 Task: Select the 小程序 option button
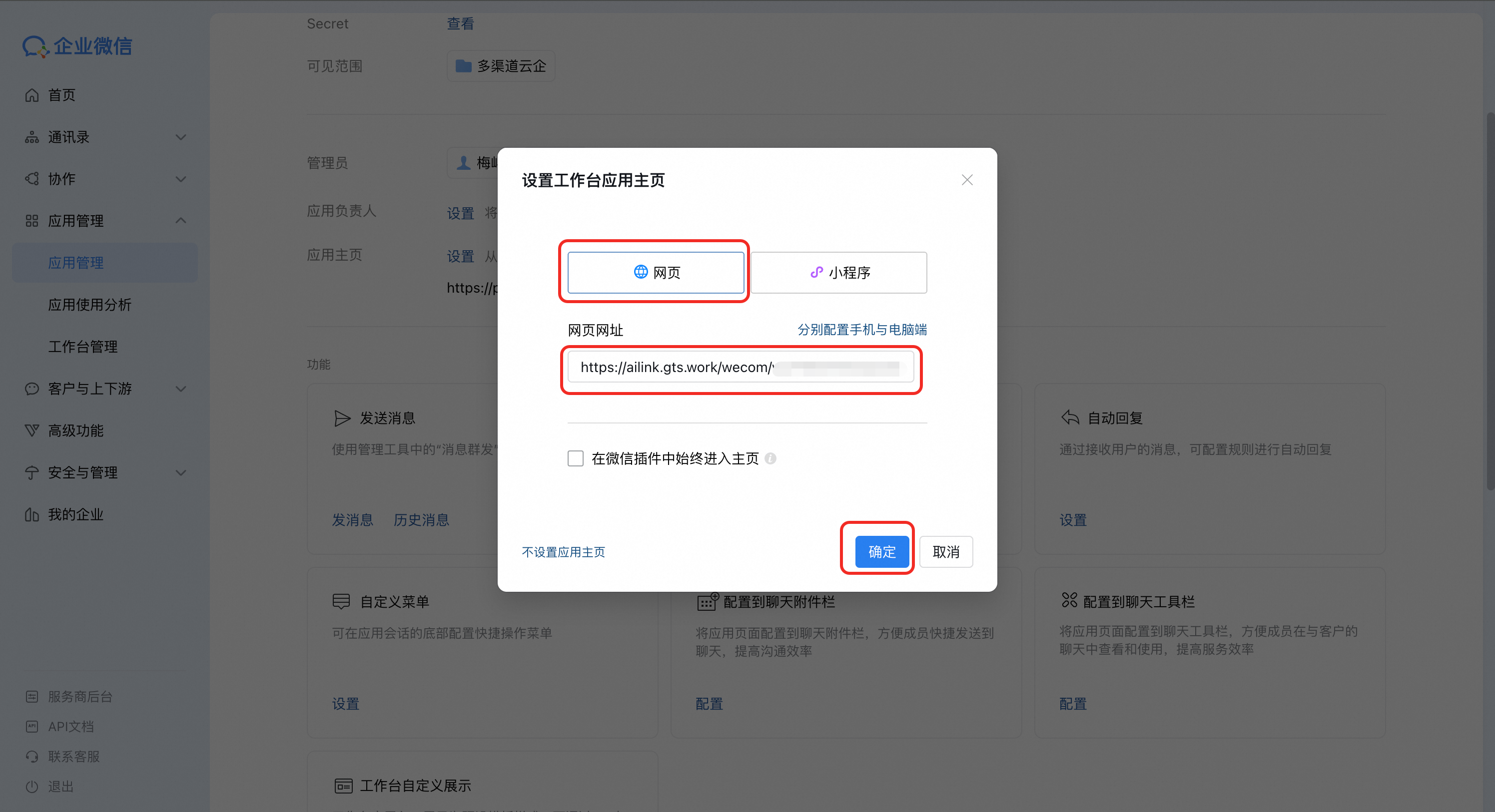tap(838, 273)
